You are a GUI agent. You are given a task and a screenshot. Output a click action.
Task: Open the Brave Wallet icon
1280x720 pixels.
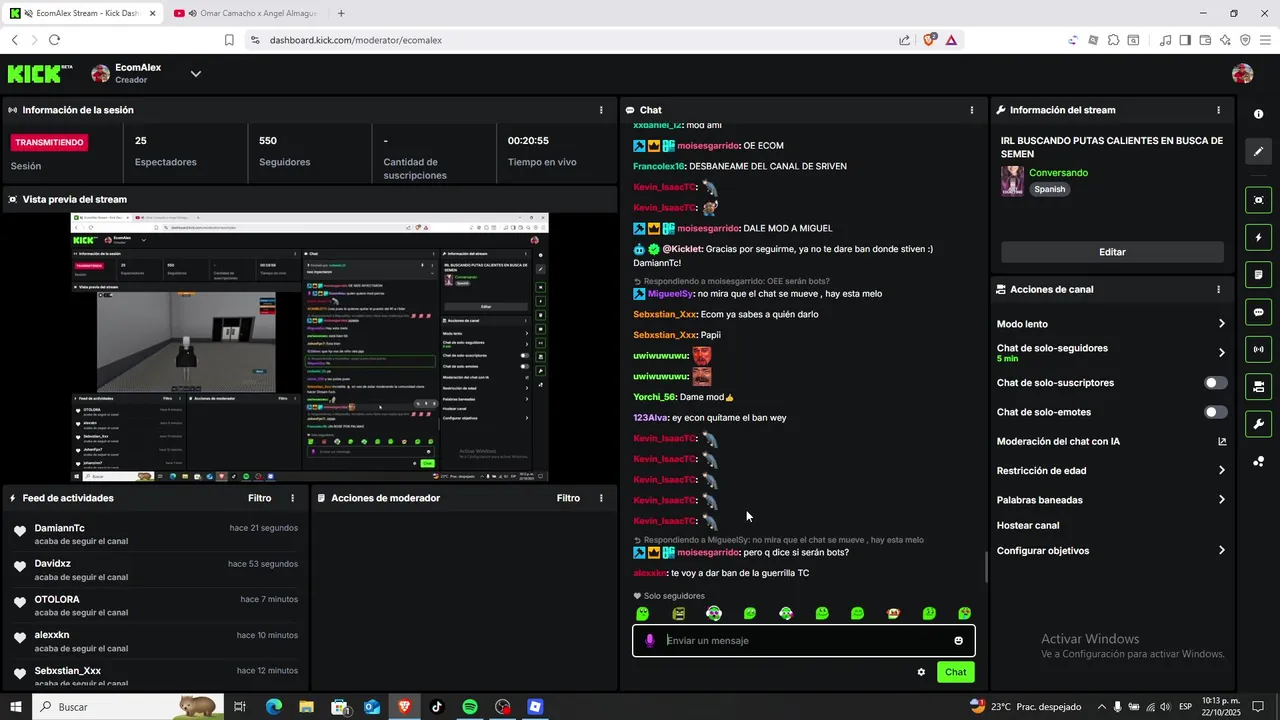tap(1205, 40)
